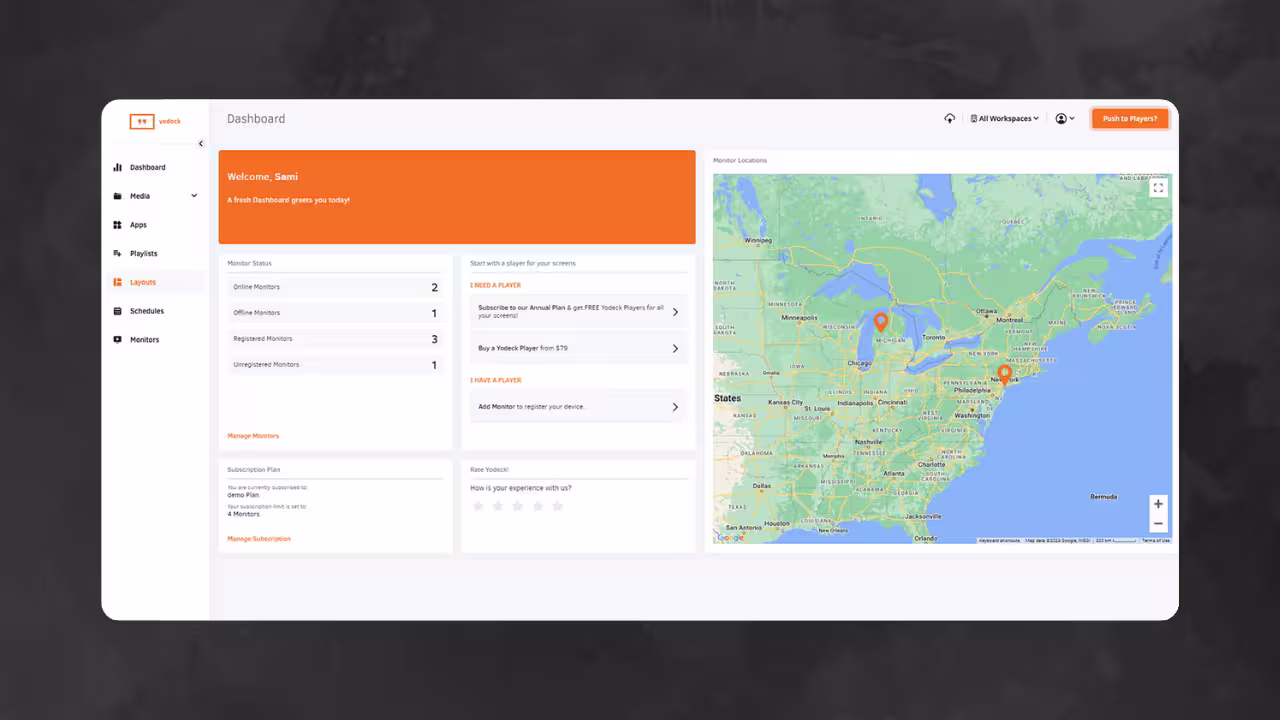Open the user account avatar icon
The height and width of the screenshot is (720, 1280).
coord(1061,118)
